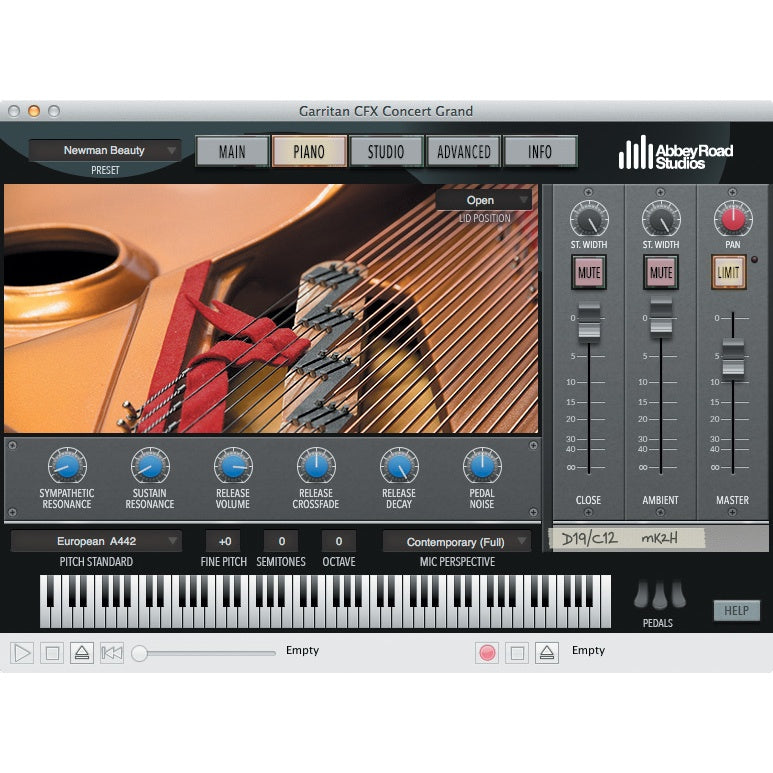Click the CLOSE channel volume fader

[589, 322]
